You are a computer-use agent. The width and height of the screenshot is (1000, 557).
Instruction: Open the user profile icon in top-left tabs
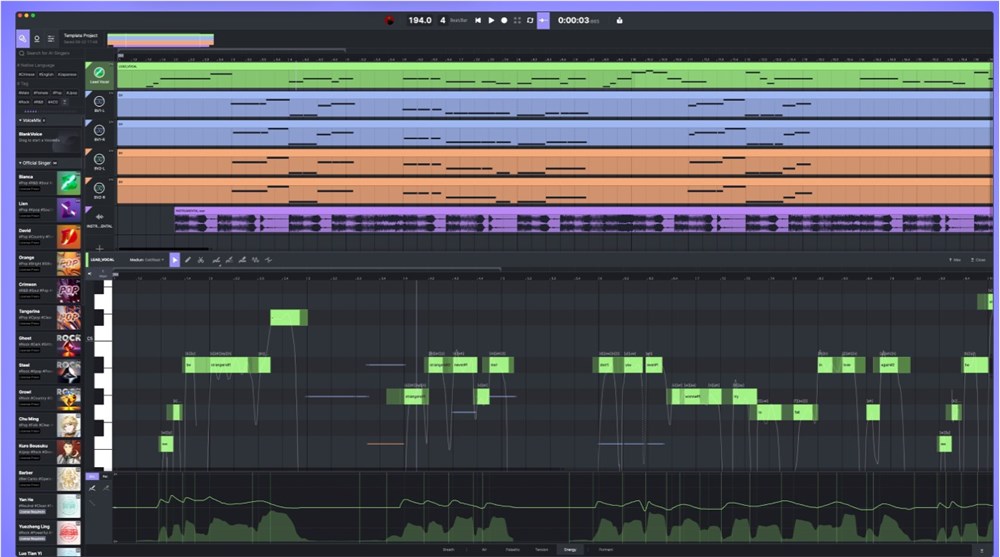(x=37, y=39)
